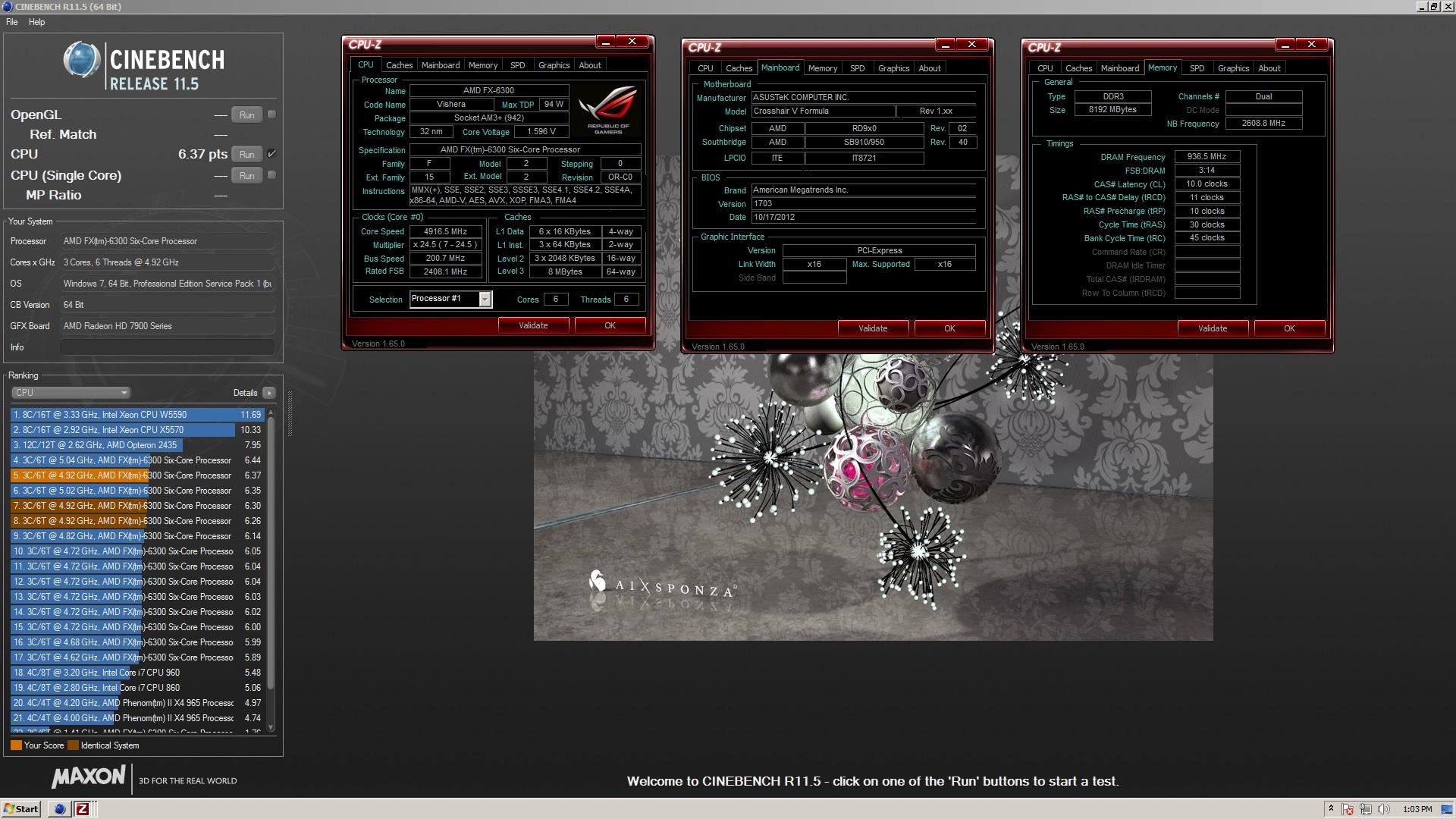Screen dimensions: 1456x819
Task: Open the Help menu
Action: coord(36,22)
